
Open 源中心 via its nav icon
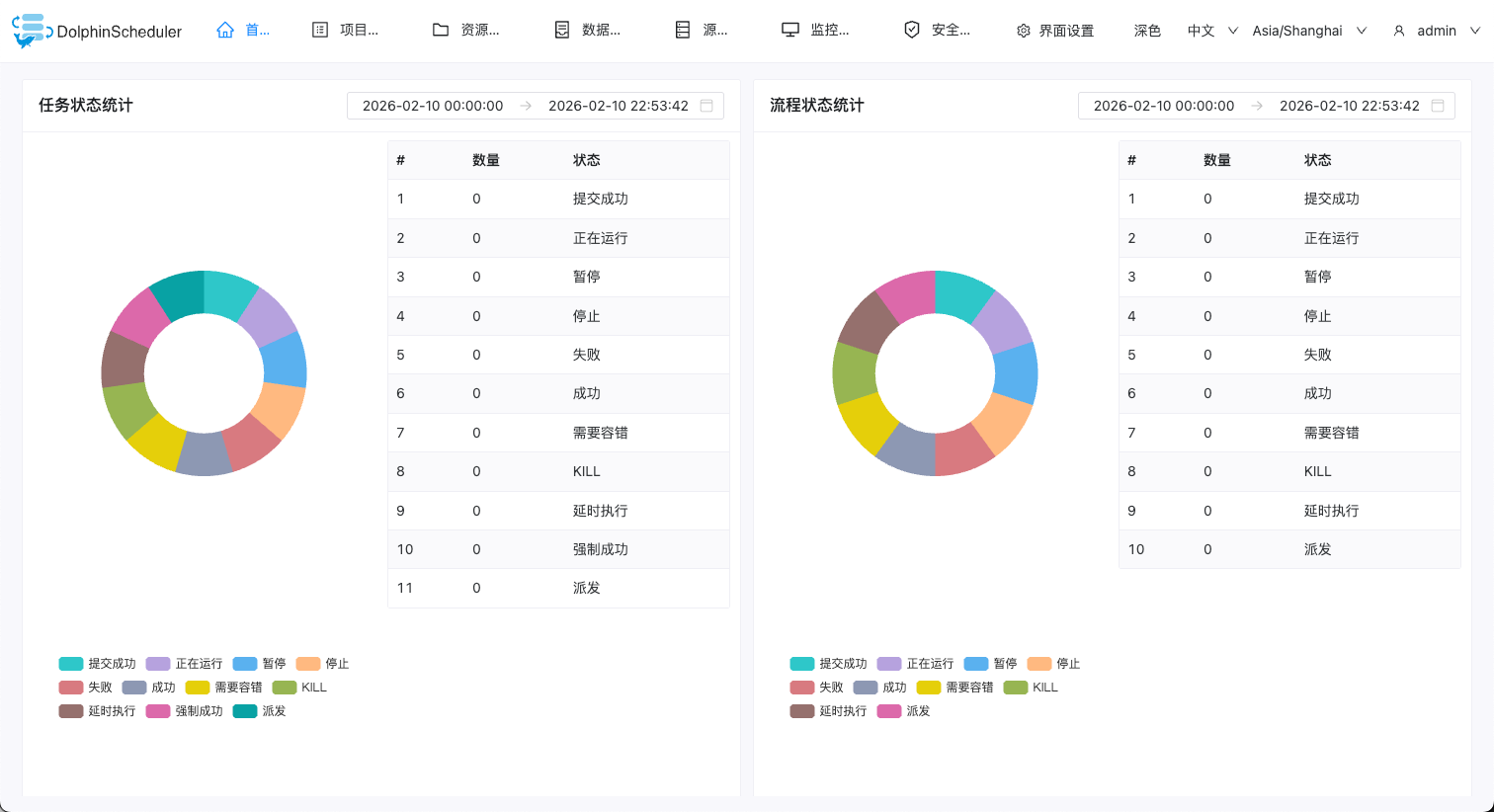click(682, 30)
